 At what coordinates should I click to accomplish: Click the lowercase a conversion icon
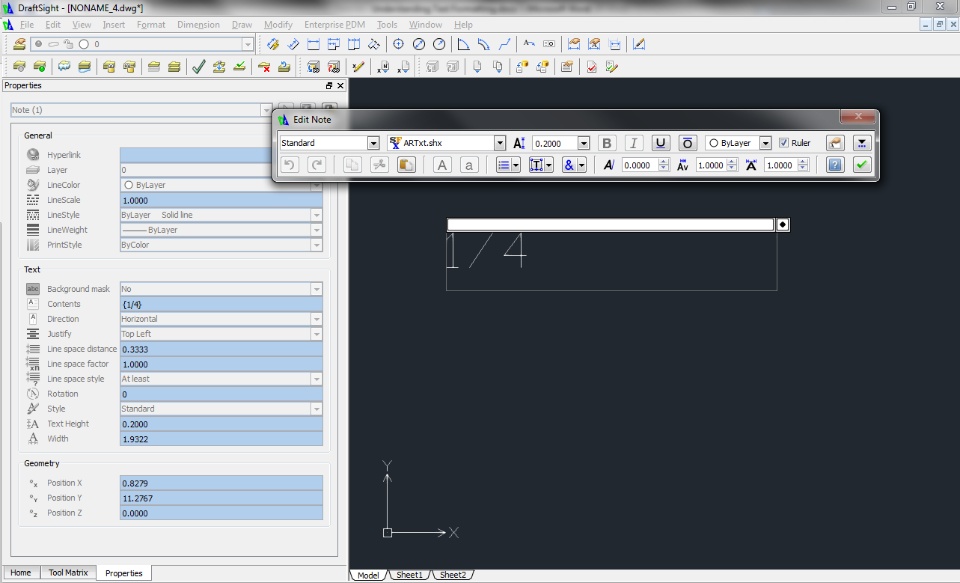tap(468, 165)
